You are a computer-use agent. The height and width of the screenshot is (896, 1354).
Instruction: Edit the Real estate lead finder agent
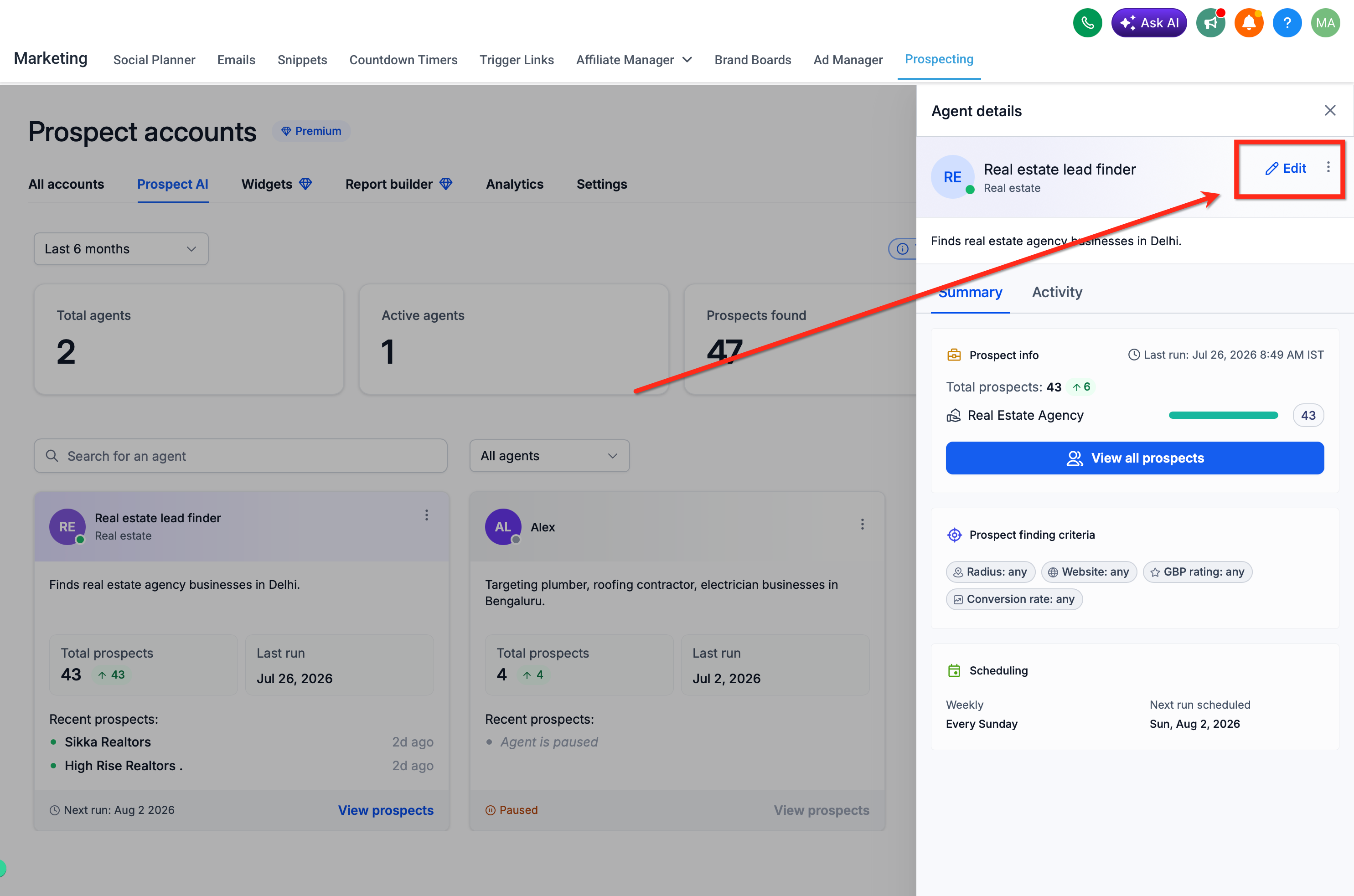(x=1286, y=168)
